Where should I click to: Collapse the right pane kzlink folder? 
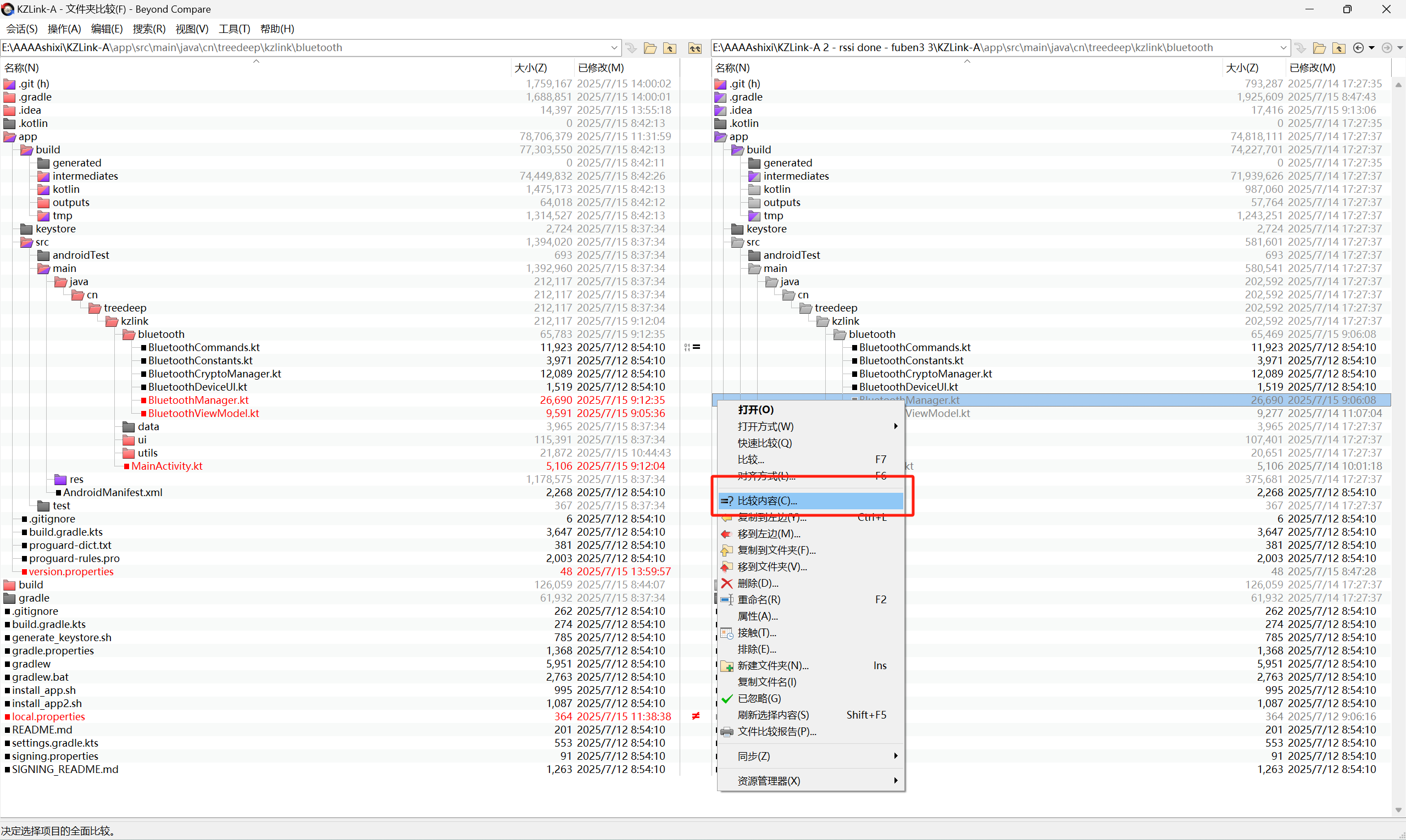coord(823,321)
